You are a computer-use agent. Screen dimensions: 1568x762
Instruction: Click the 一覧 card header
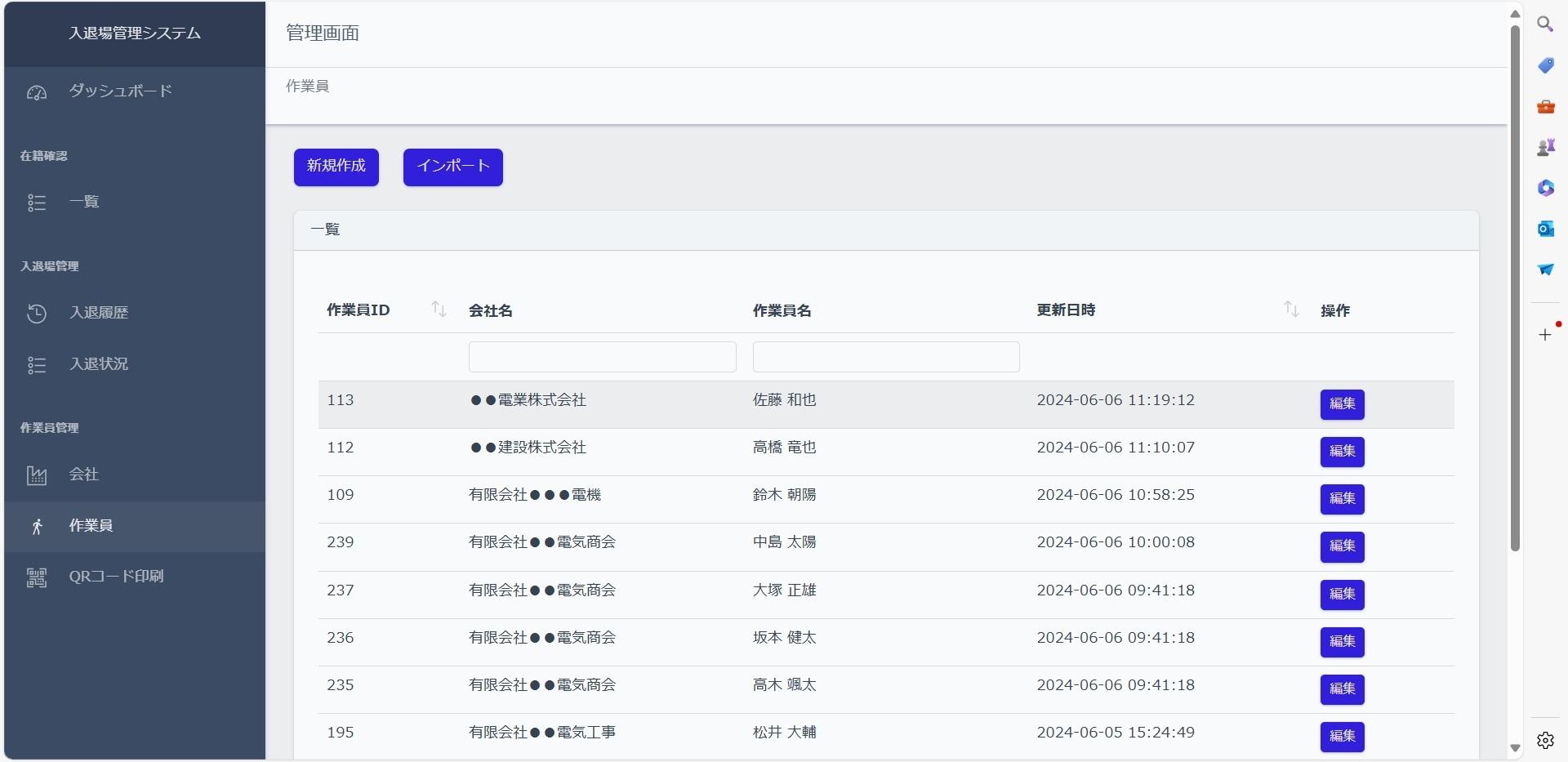[x=886, y=230]
